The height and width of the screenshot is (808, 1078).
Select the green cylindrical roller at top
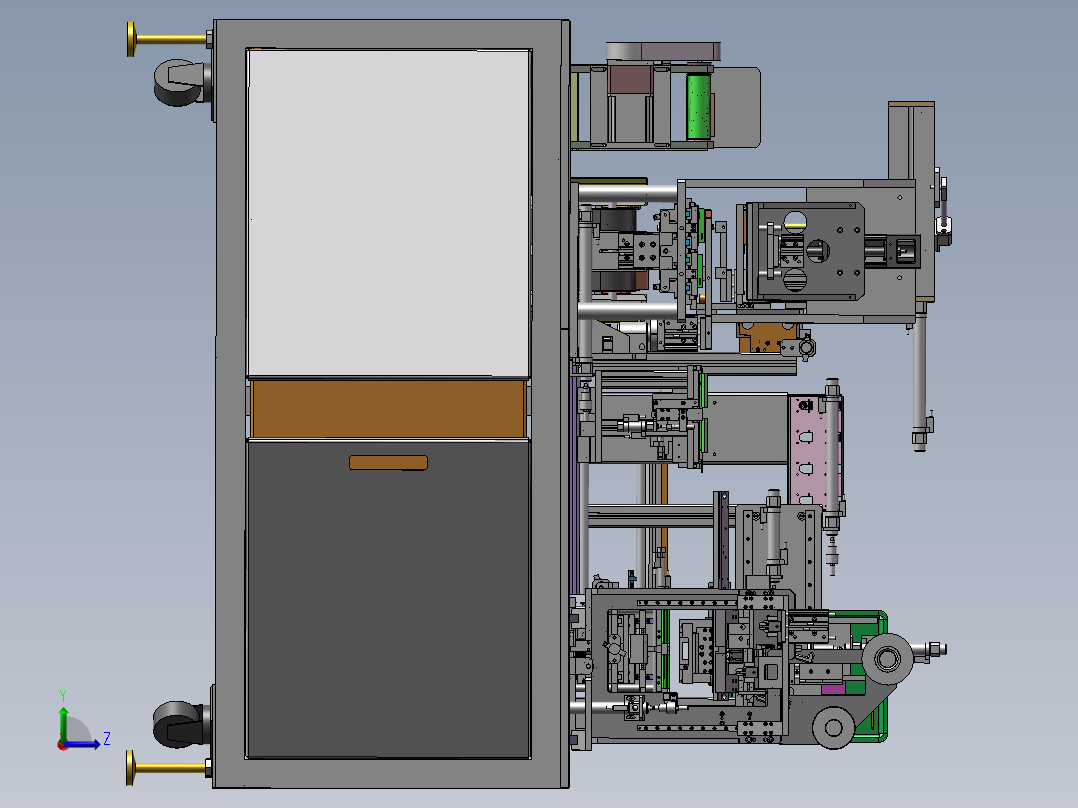(x=699, y=107)
